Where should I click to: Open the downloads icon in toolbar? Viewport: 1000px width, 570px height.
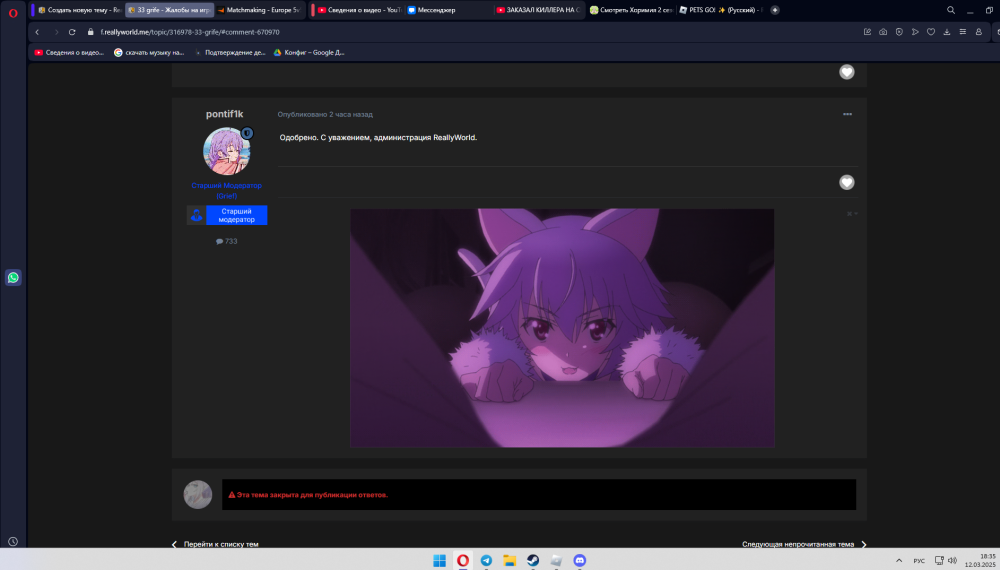tap(947, 32)
